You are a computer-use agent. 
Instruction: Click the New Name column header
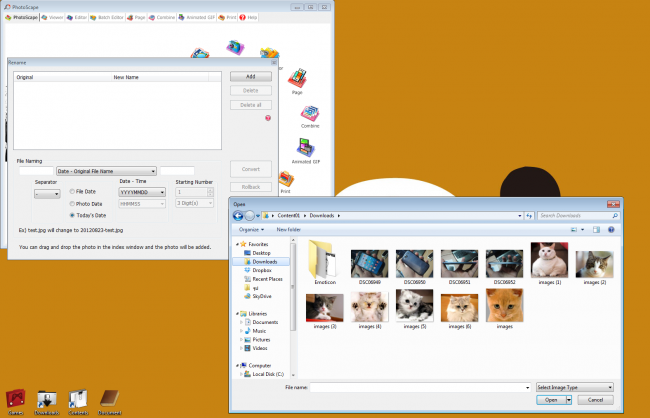(x=160, y=77)
